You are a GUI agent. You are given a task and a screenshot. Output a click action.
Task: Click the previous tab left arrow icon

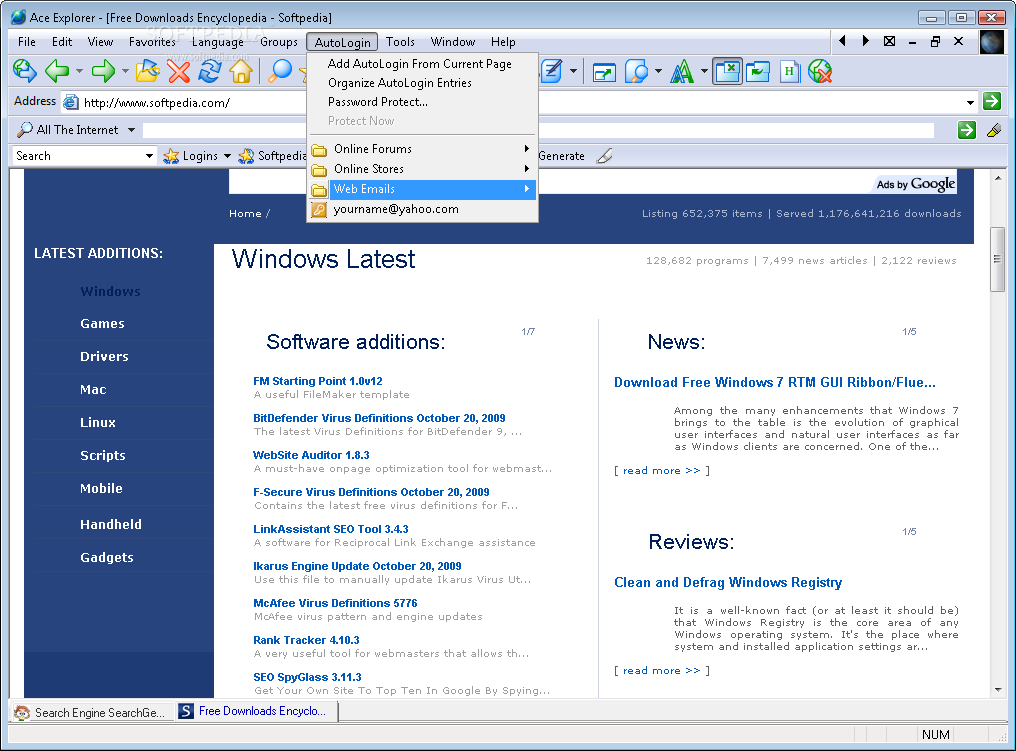click(x=842, y=41)
